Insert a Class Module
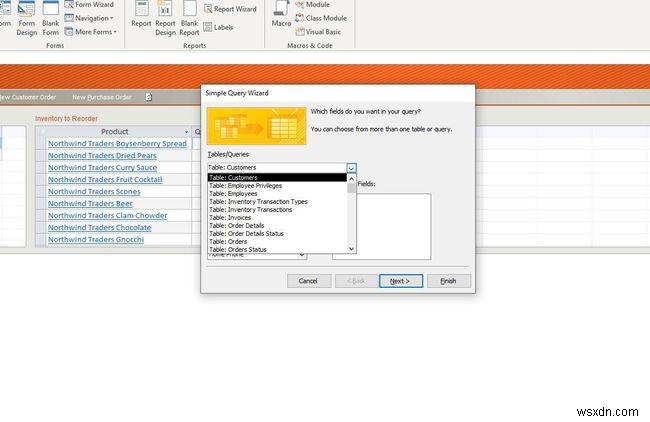The width and height of the screenshot is (650, 422). click(x=321, y=18)
